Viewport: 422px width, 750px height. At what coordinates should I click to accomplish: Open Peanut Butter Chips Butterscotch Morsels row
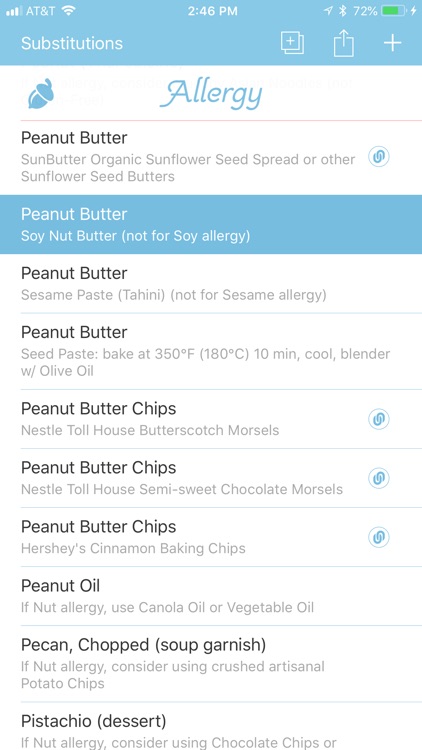coord(211,419)
